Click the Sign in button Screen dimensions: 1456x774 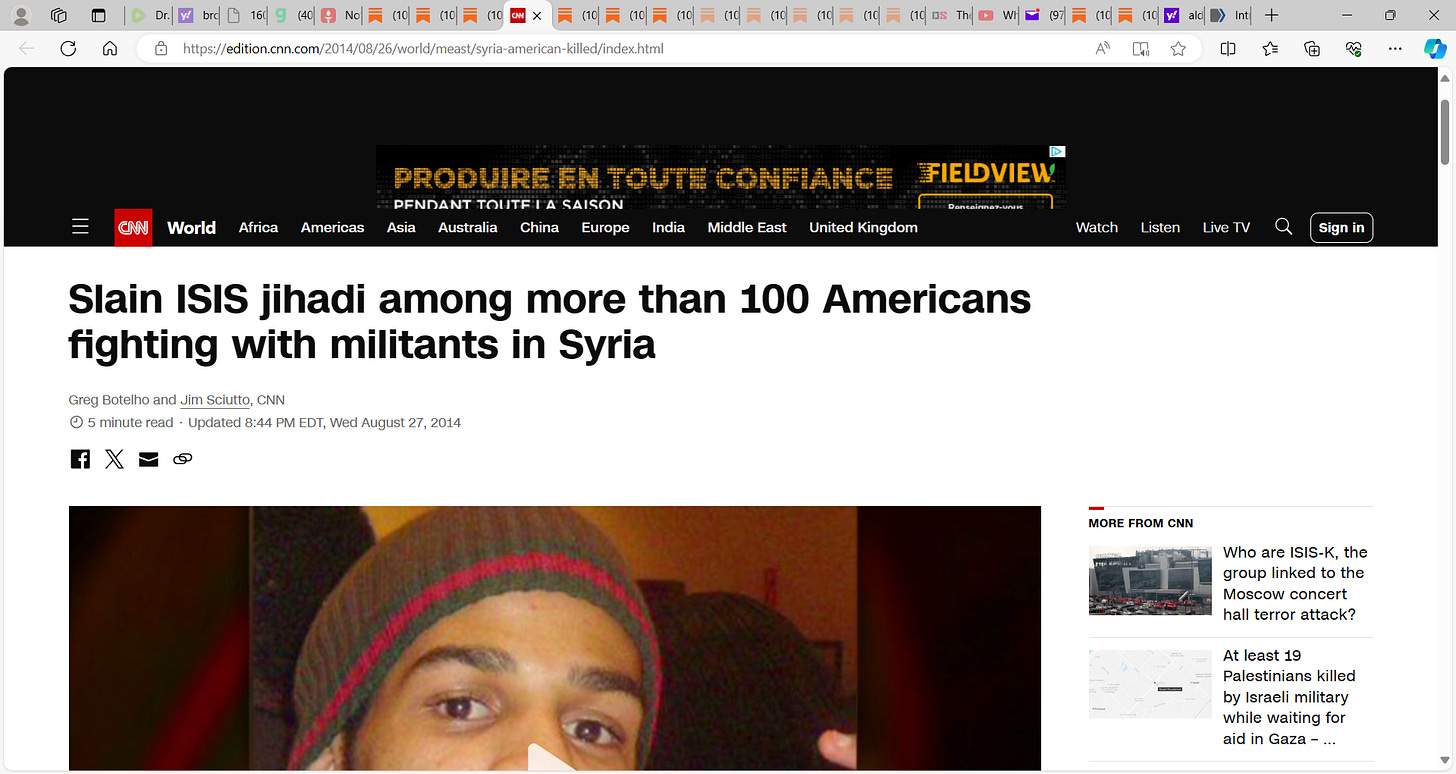pos(1341,227)
